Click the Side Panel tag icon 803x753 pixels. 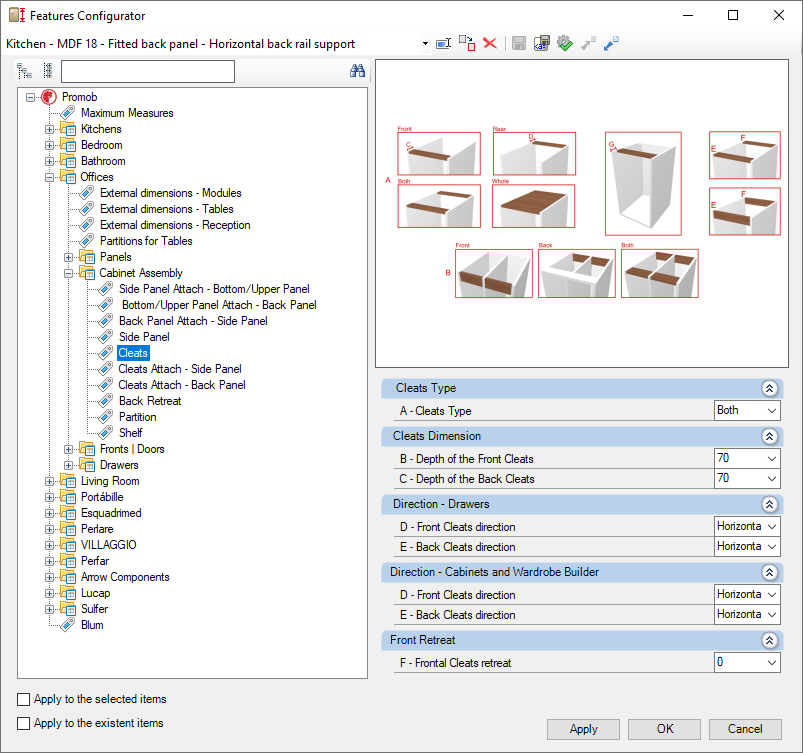105,337
